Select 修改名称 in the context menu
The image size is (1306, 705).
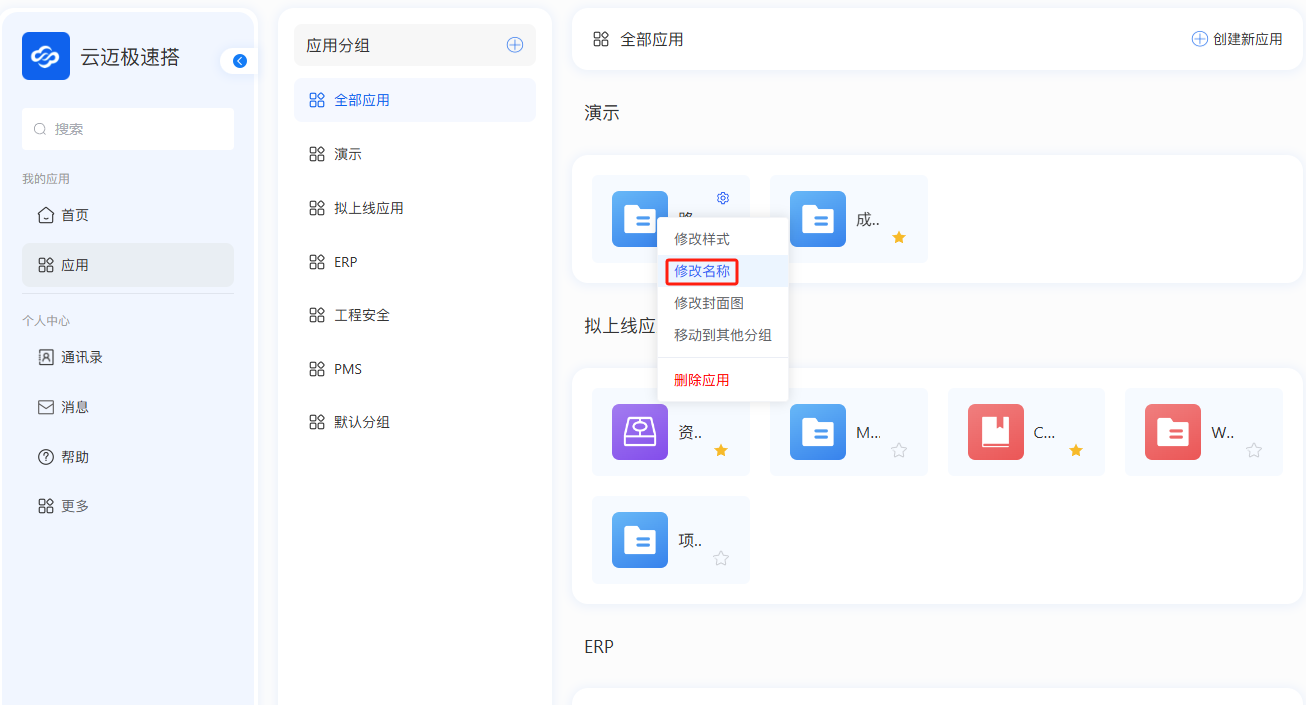[x=702, y=271]
